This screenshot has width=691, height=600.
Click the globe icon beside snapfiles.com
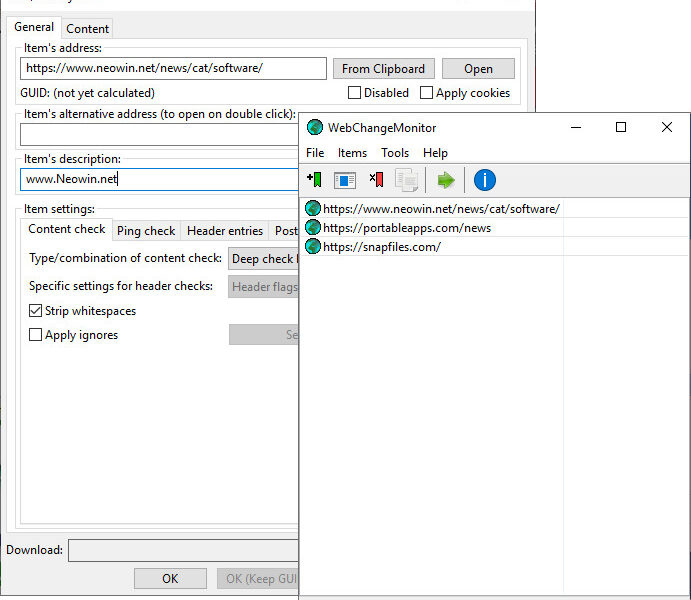313,246
